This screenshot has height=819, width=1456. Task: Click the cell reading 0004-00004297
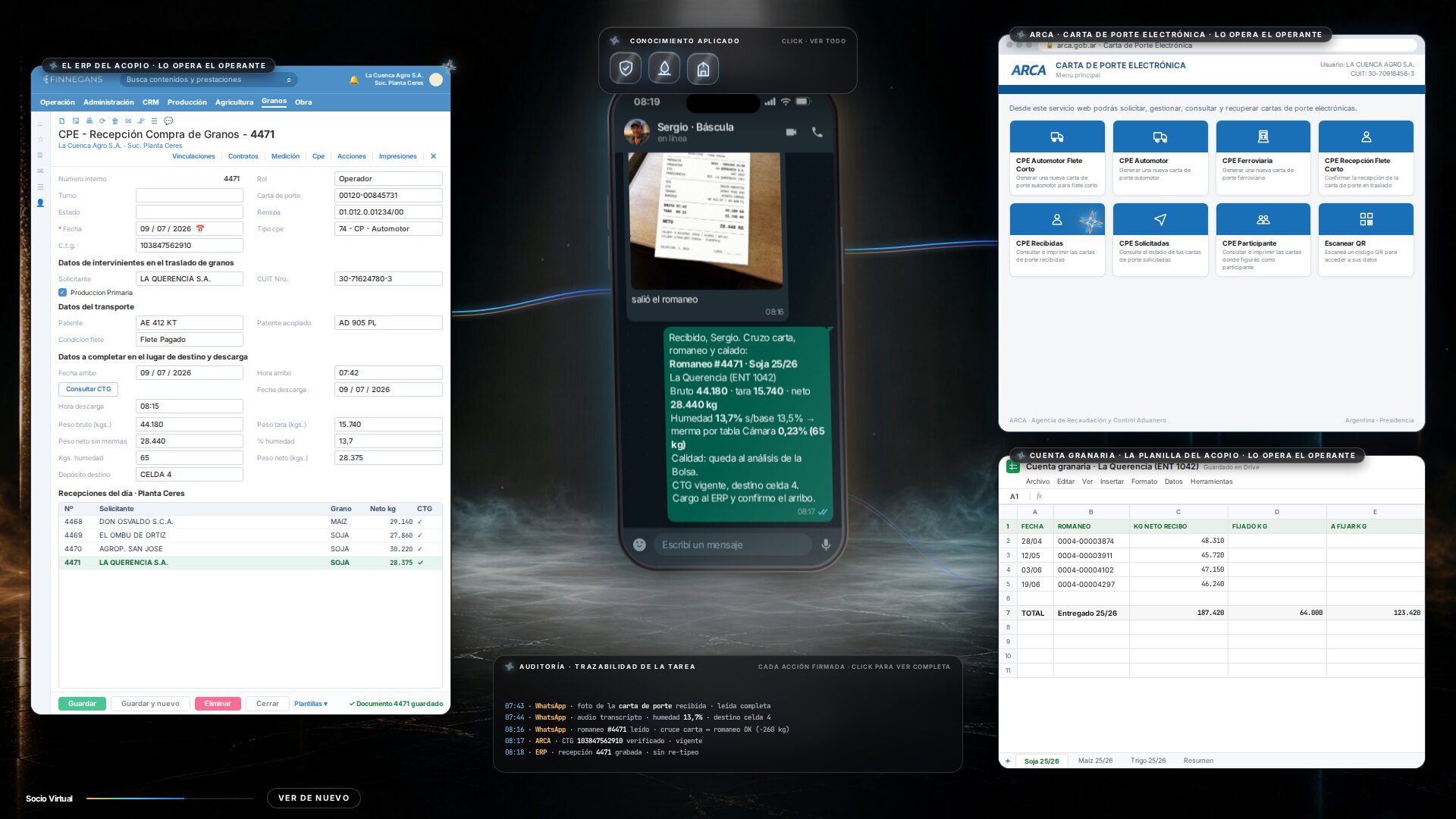tap(1091, 584)
